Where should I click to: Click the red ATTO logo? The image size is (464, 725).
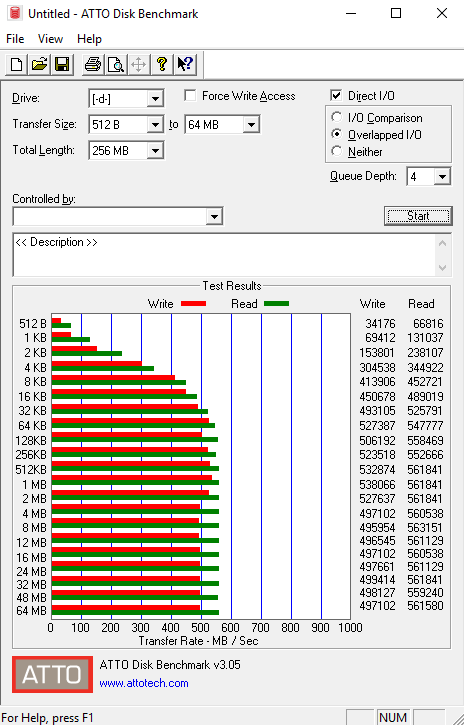52,674
